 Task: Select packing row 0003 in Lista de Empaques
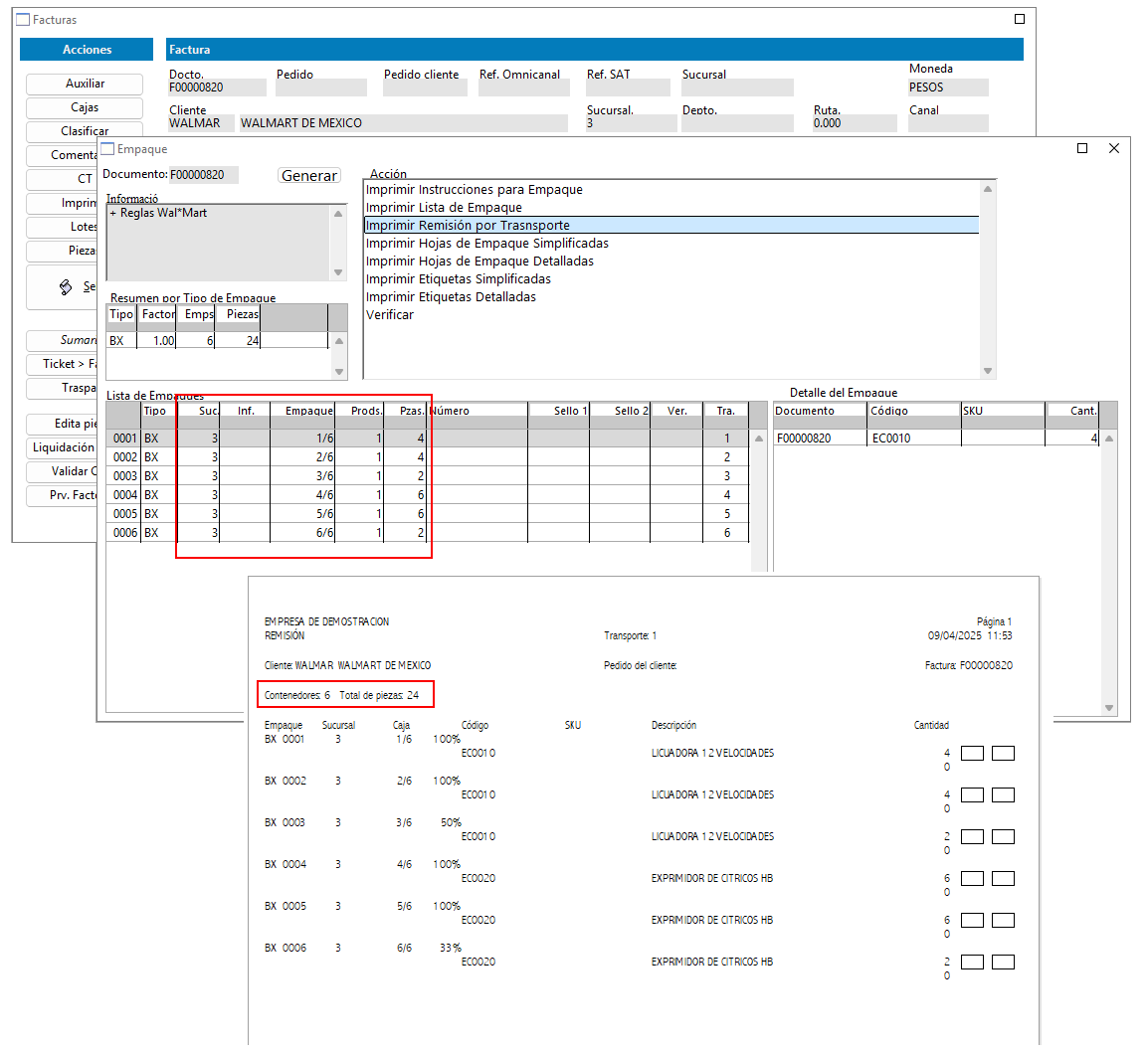(428, 476)
